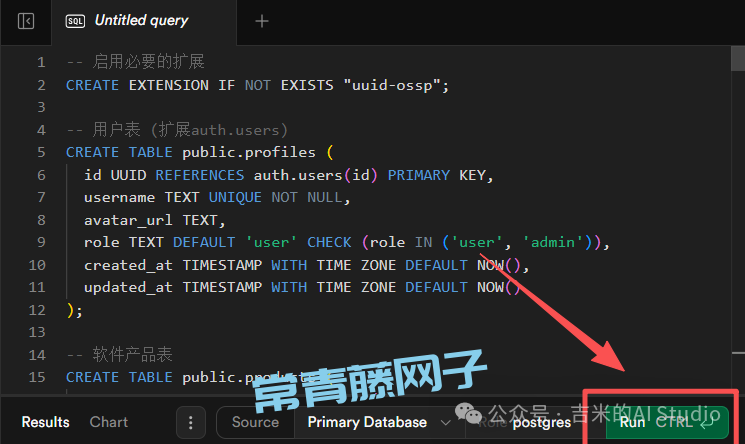Open the postgres role selector
The height and width of the screenshot is (444, 745).
(540, 422)
